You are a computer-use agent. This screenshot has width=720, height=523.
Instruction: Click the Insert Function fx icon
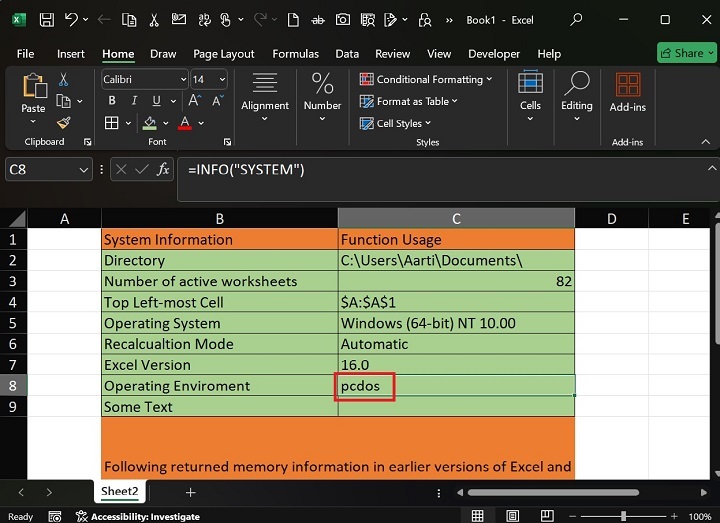point(162,170)
